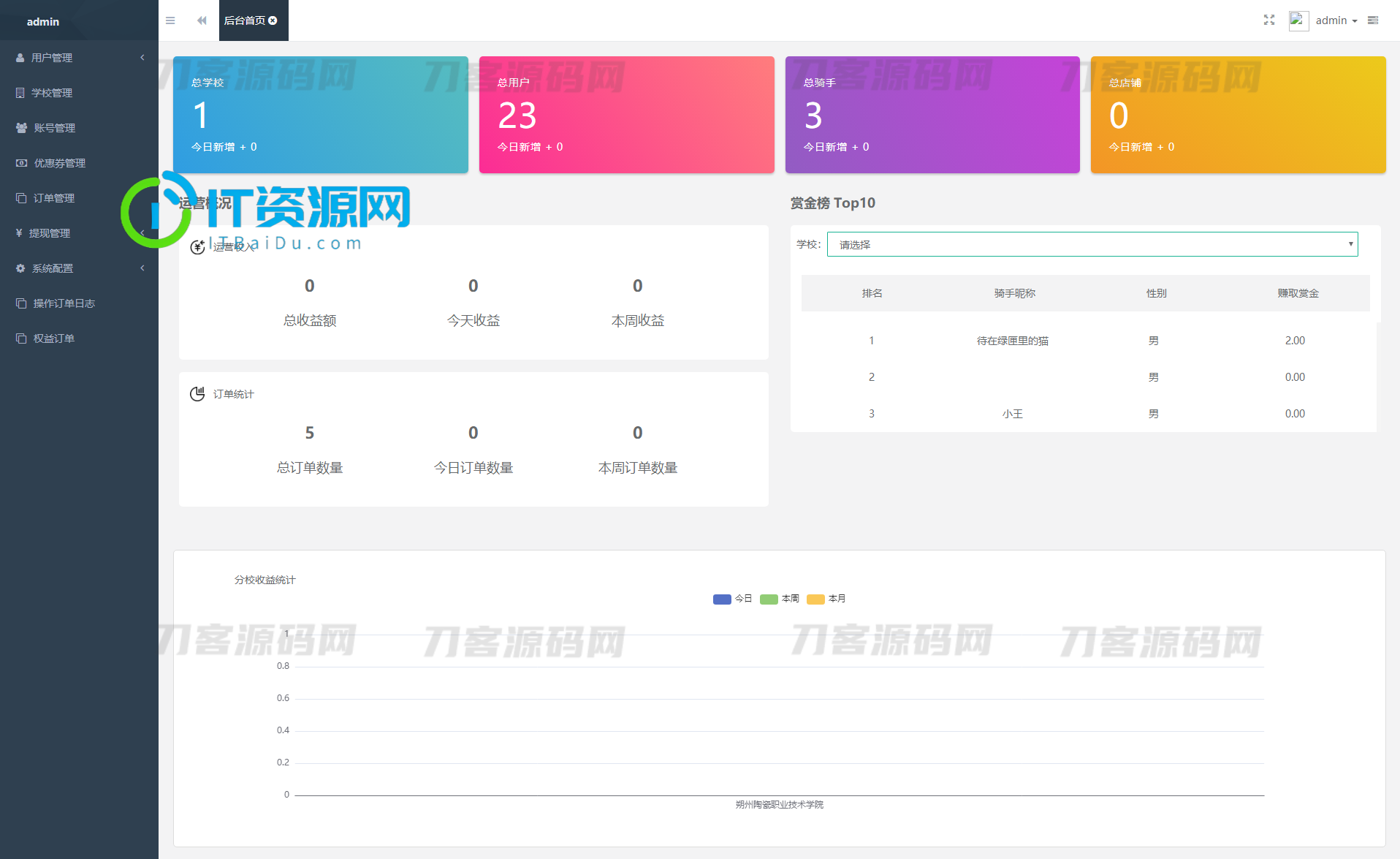
Task: Click the admin title in sidebar header
Action: [43, 22]
